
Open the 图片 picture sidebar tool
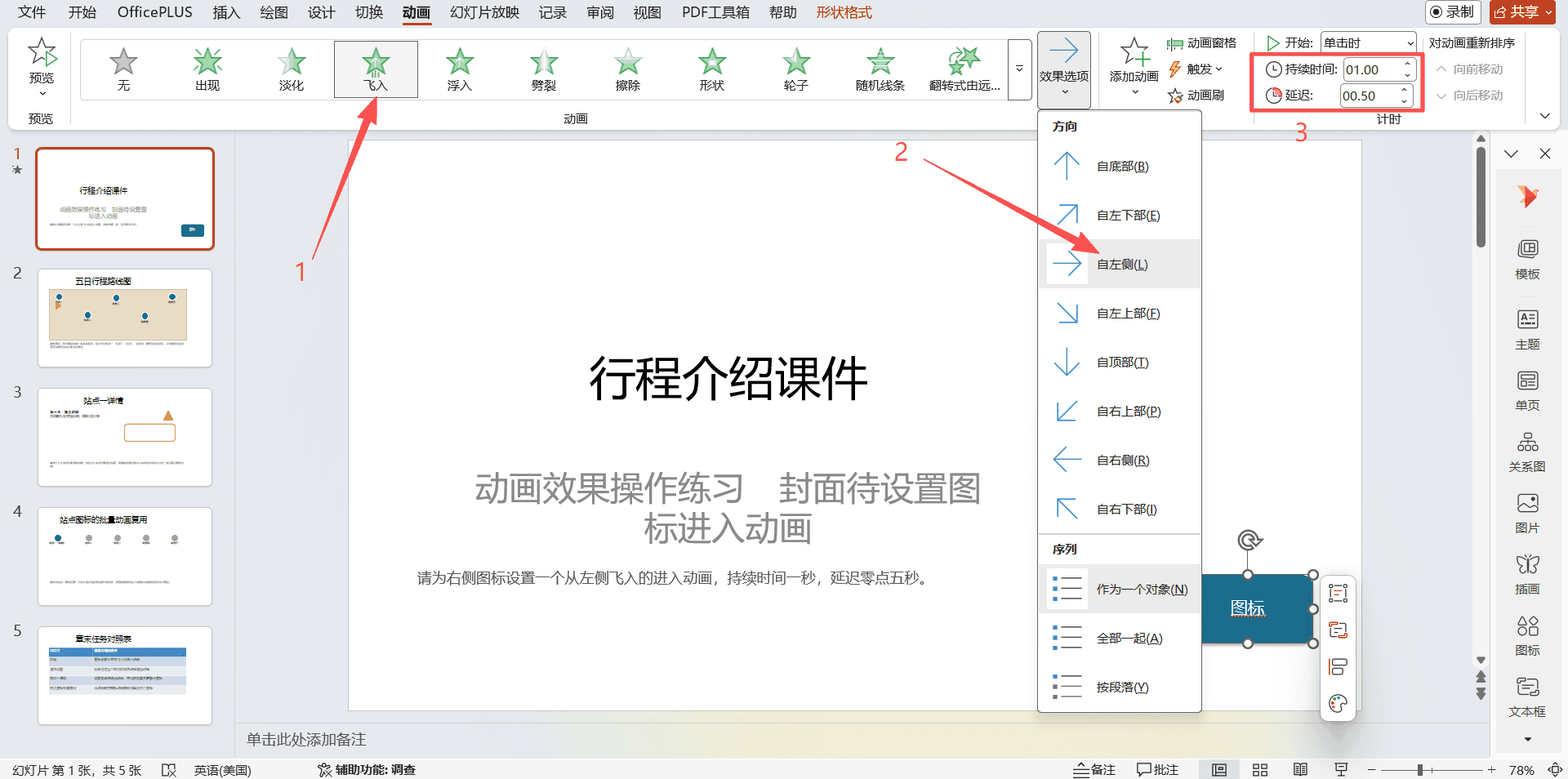pyautogui.click(x=1527, y=514)
